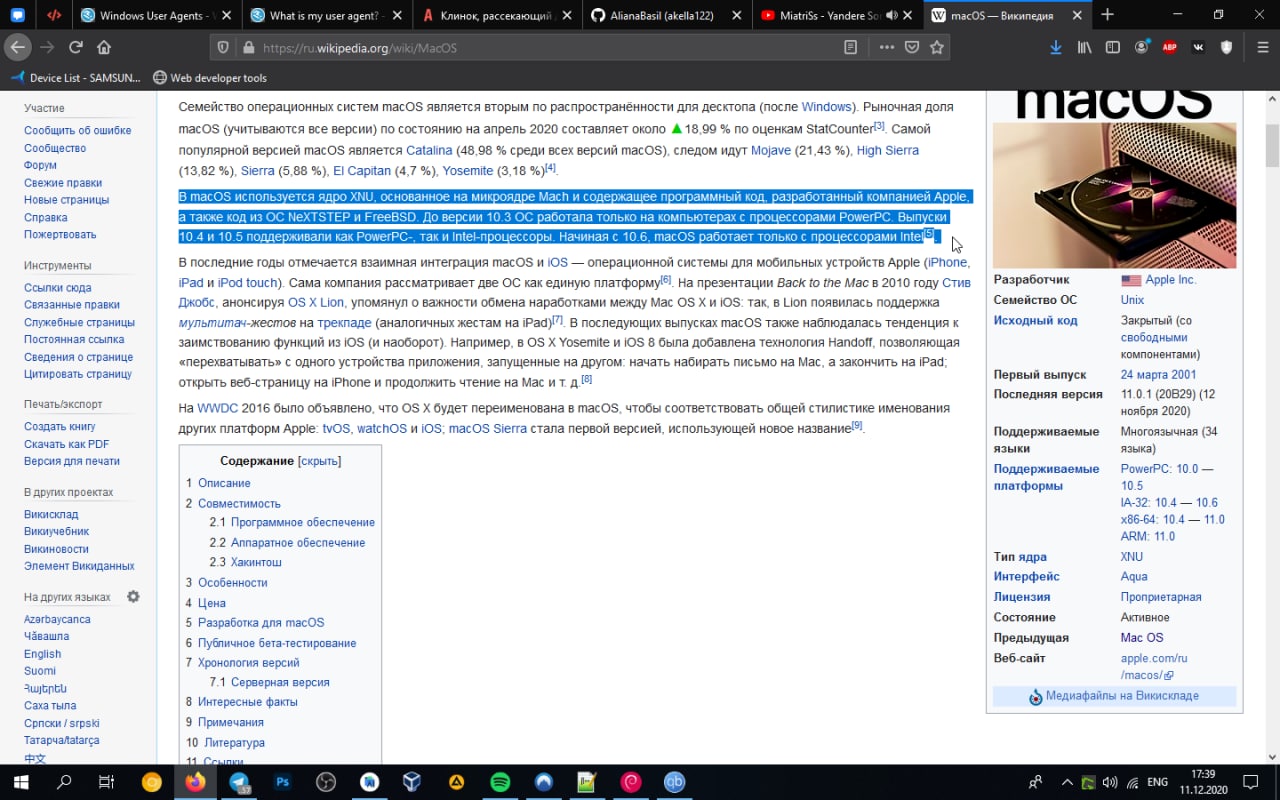The width and height of the screenshot is (1280, 800).
Task: Switch to Клинок, рассекающий tab
Action: coord(496,15)
